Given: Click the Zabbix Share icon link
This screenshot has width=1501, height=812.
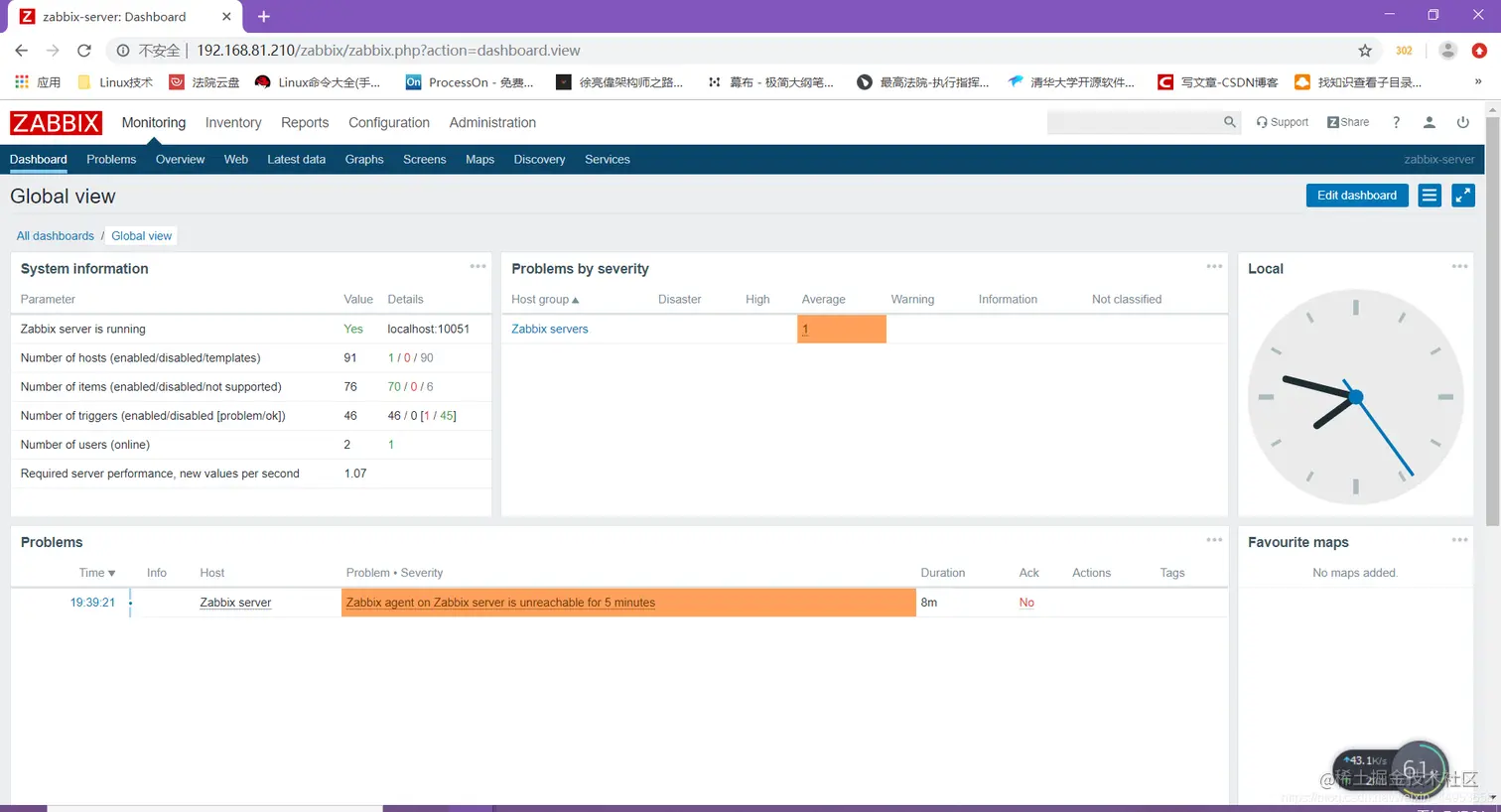Looking at the screenshot, I should click(x=1348, y=122).
